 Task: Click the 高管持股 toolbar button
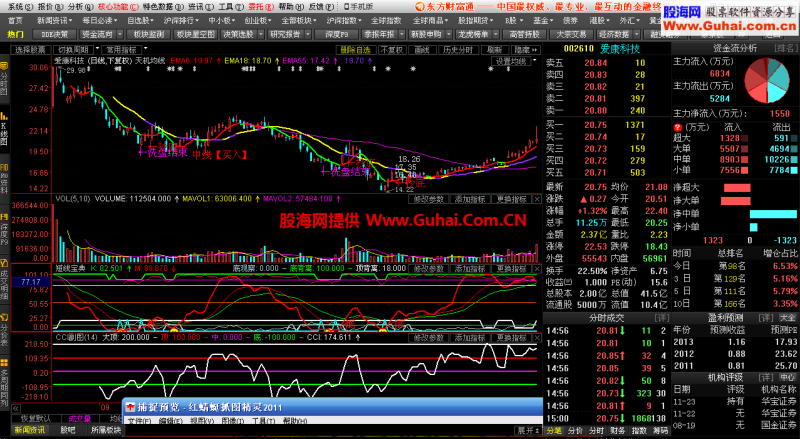pos(523,33)
